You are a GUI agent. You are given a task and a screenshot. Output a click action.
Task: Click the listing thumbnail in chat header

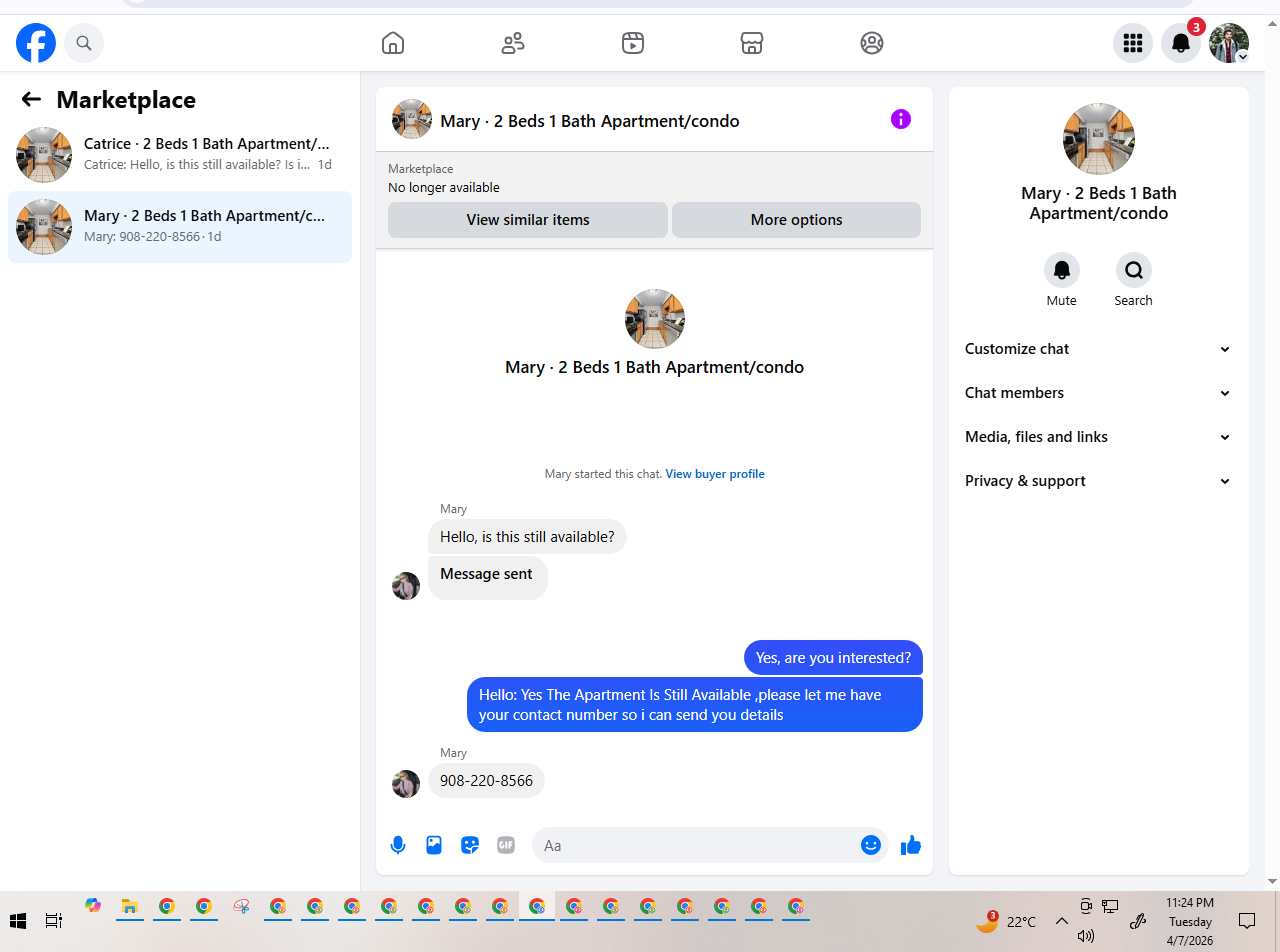412,120
